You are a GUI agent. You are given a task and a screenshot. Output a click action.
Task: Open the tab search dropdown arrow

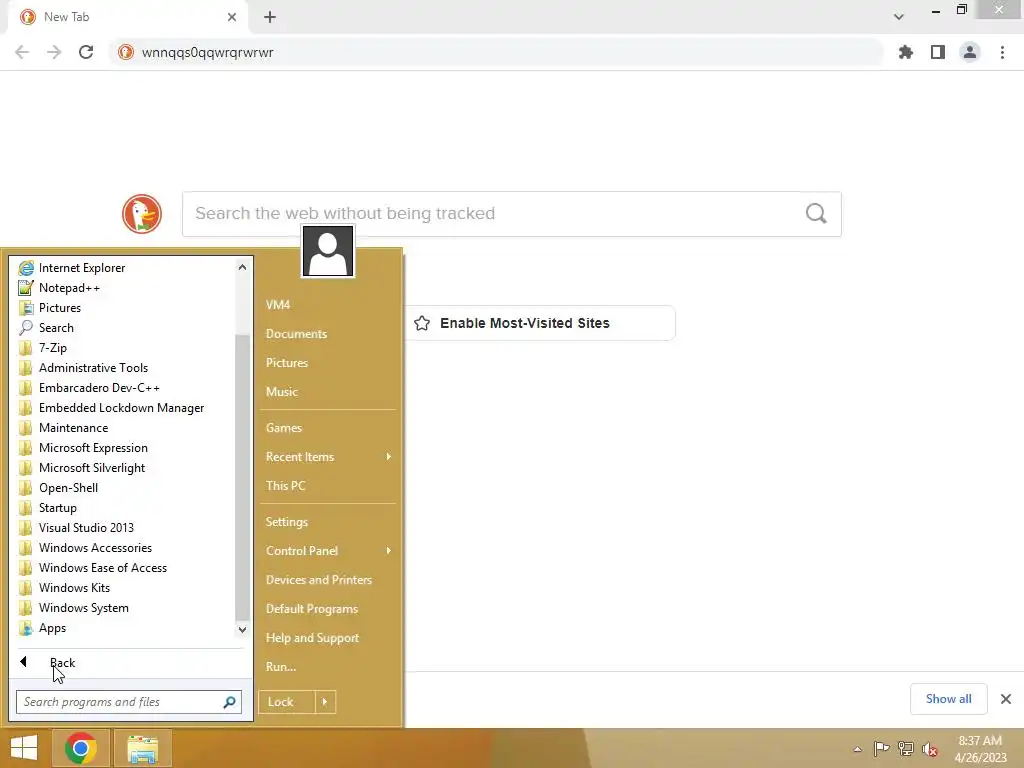[x=899, y=17]
